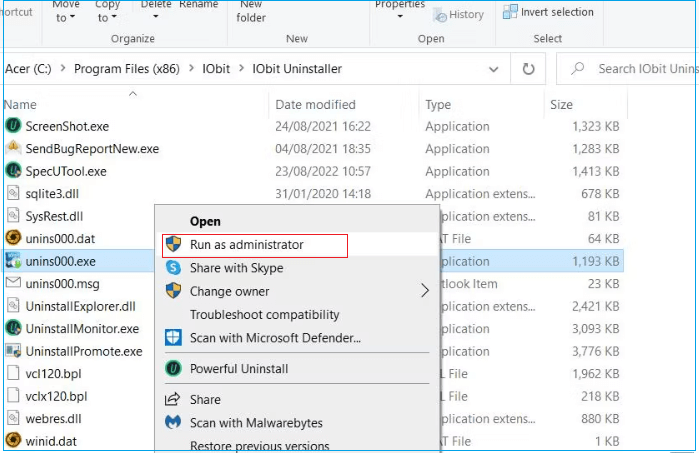This screenshot has height=453, width=699.
Task: Click the refresh button beside address bar
Action: pos(528,69)
